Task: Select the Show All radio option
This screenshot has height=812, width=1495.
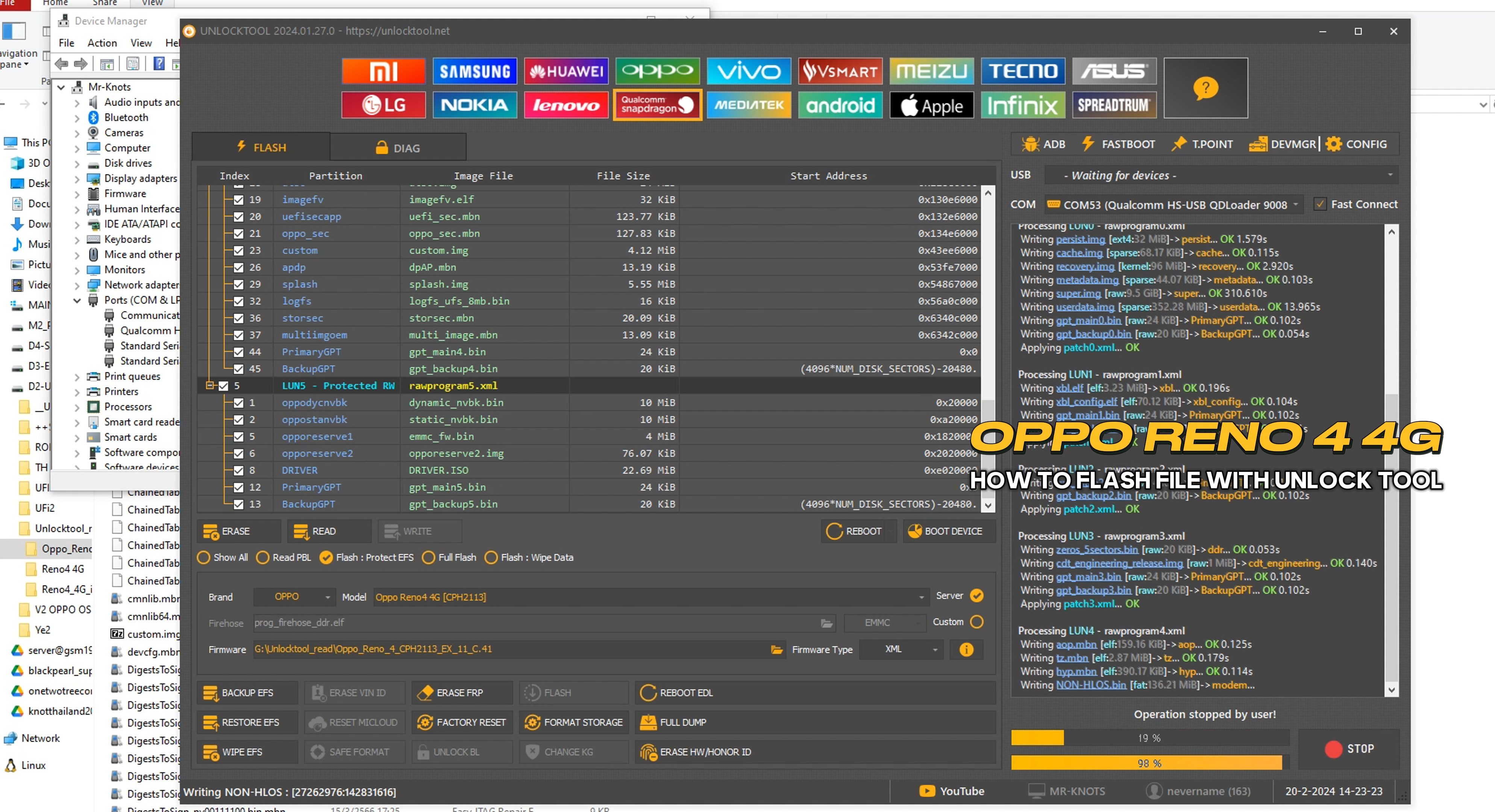Action: 223,557
